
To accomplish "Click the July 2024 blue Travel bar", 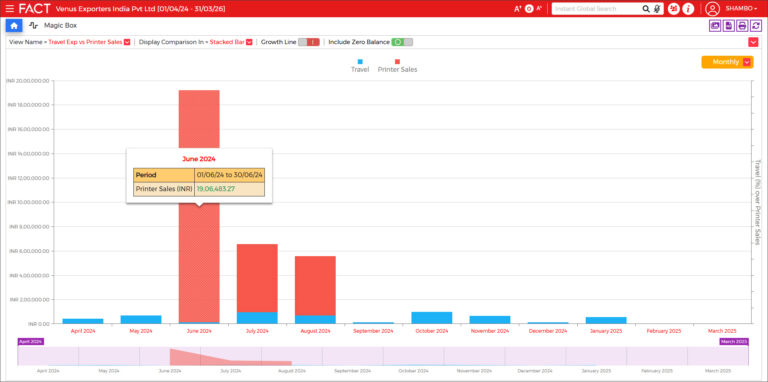I will click(x=257, y=318).
